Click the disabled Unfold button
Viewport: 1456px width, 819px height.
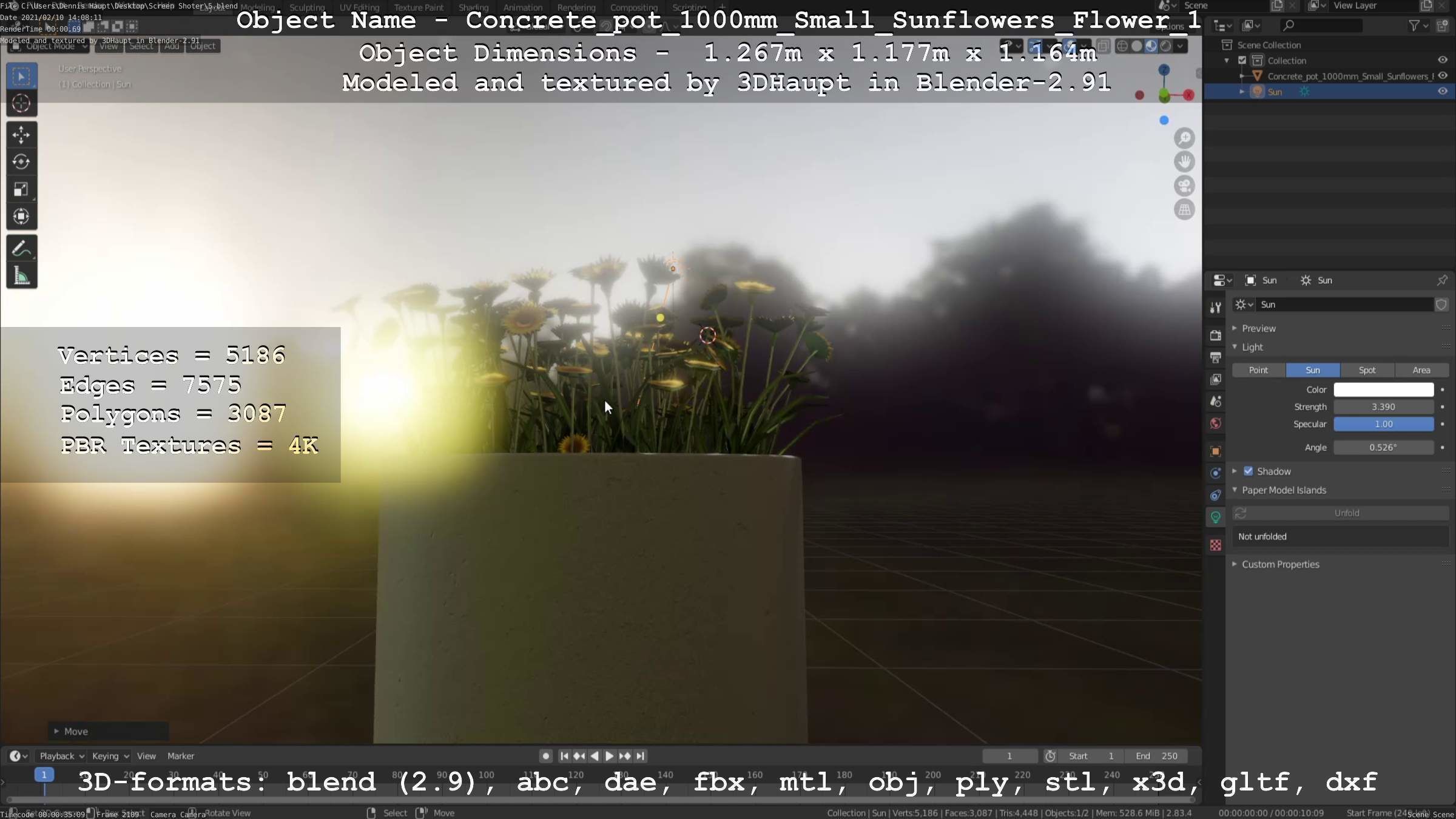(x=1340, y=513)
